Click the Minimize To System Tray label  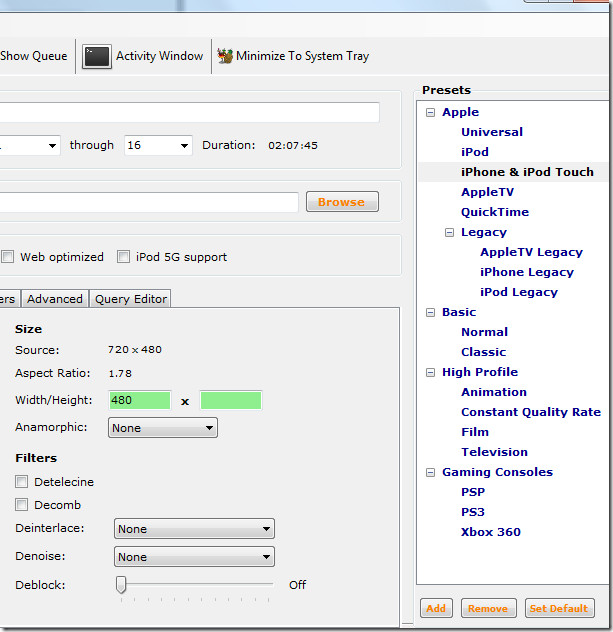pyautogui.click(x=303, y=56)
